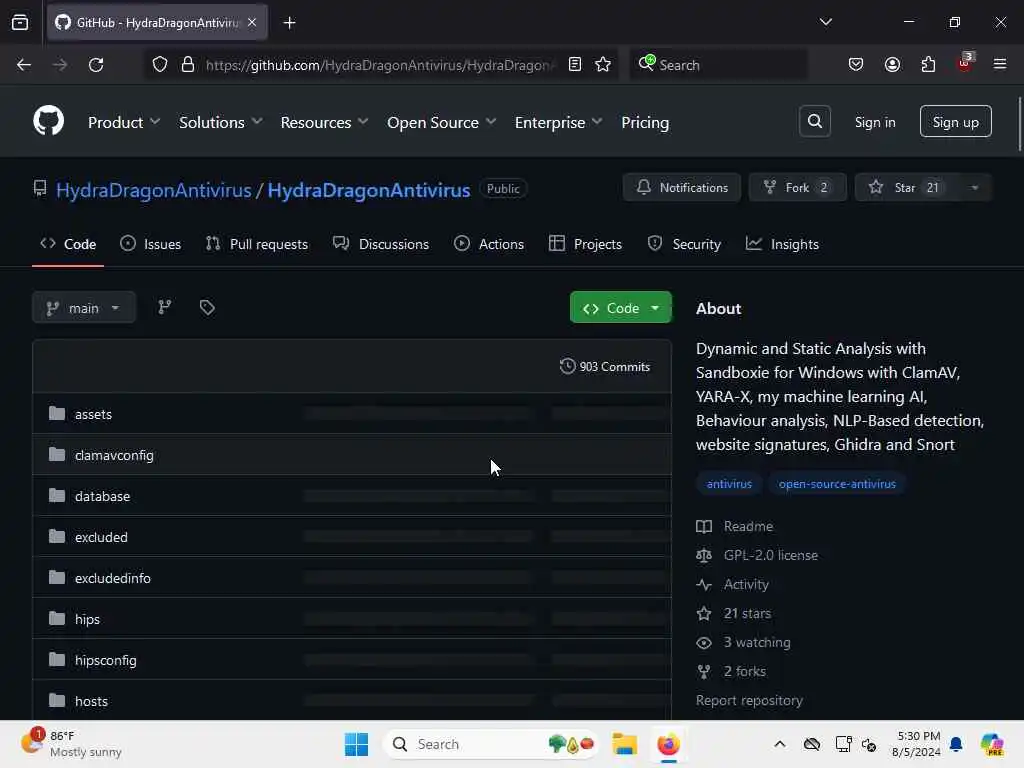Click the tracking protection shield icon in the address bar
Image resolution: width=1024 pixels, height=768 pixels.
[160, 65]
